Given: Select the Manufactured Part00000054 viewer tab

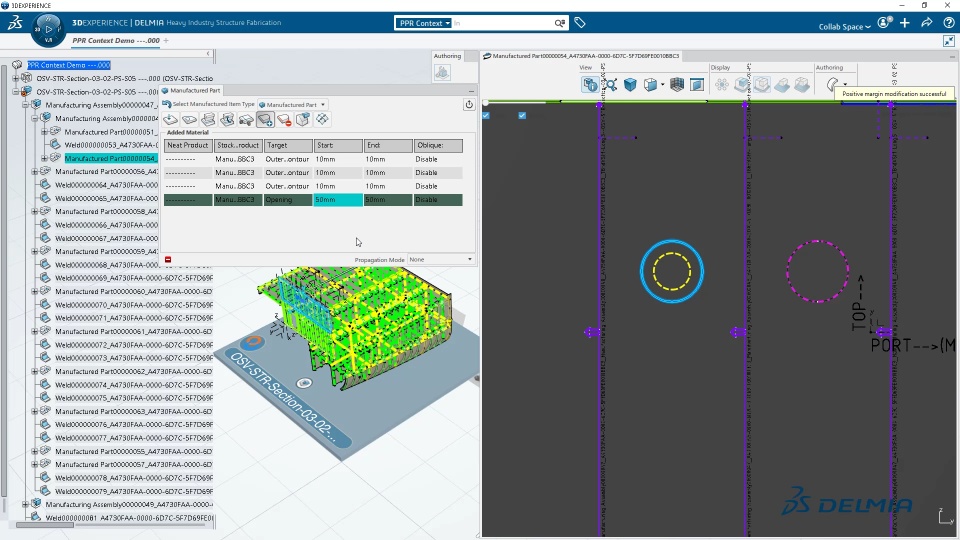Looking at the screenshot, I should pyautogui.click(x=581, y=56).
